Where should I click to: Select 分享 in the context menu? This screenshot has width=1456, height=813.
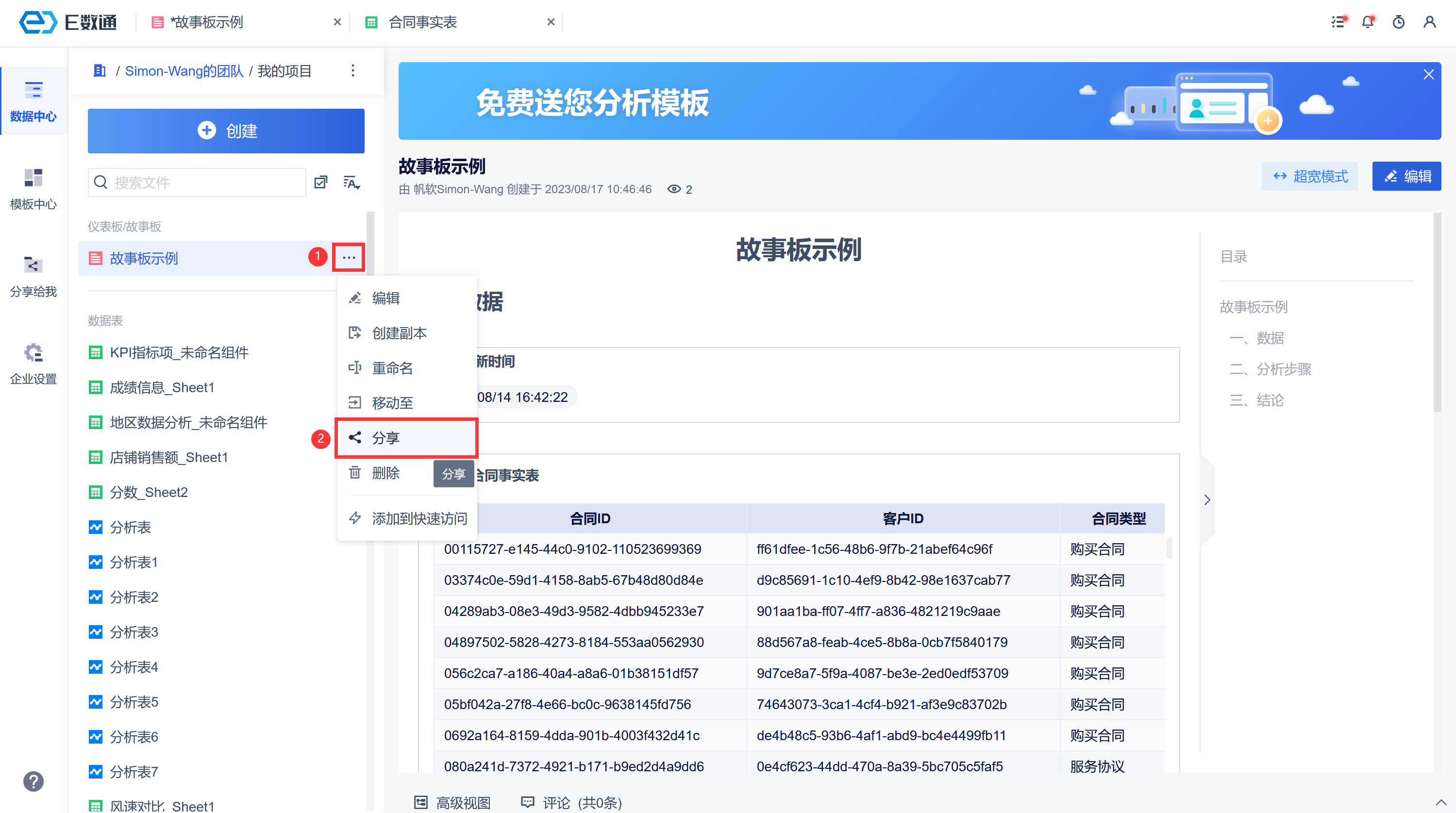(x=406, y=438)
